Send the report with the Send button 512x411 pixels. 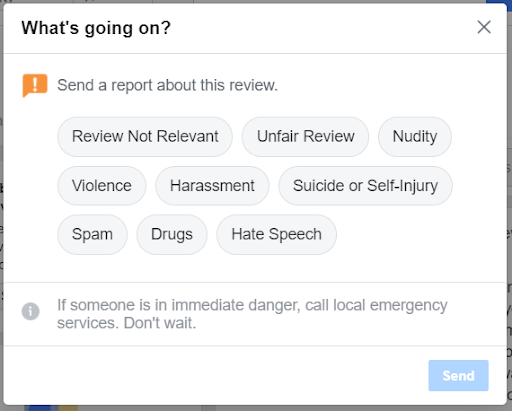coord(458,376)
